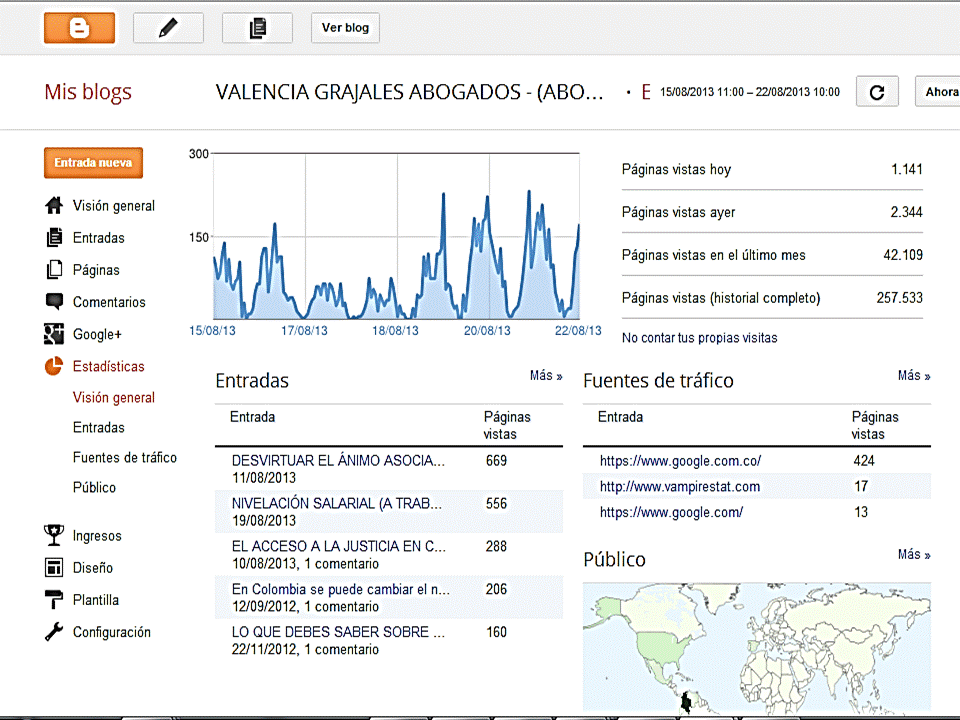
Task: Open post LO QUE DEBES SABER SOBRE ...
Action: tap(338, 632)
